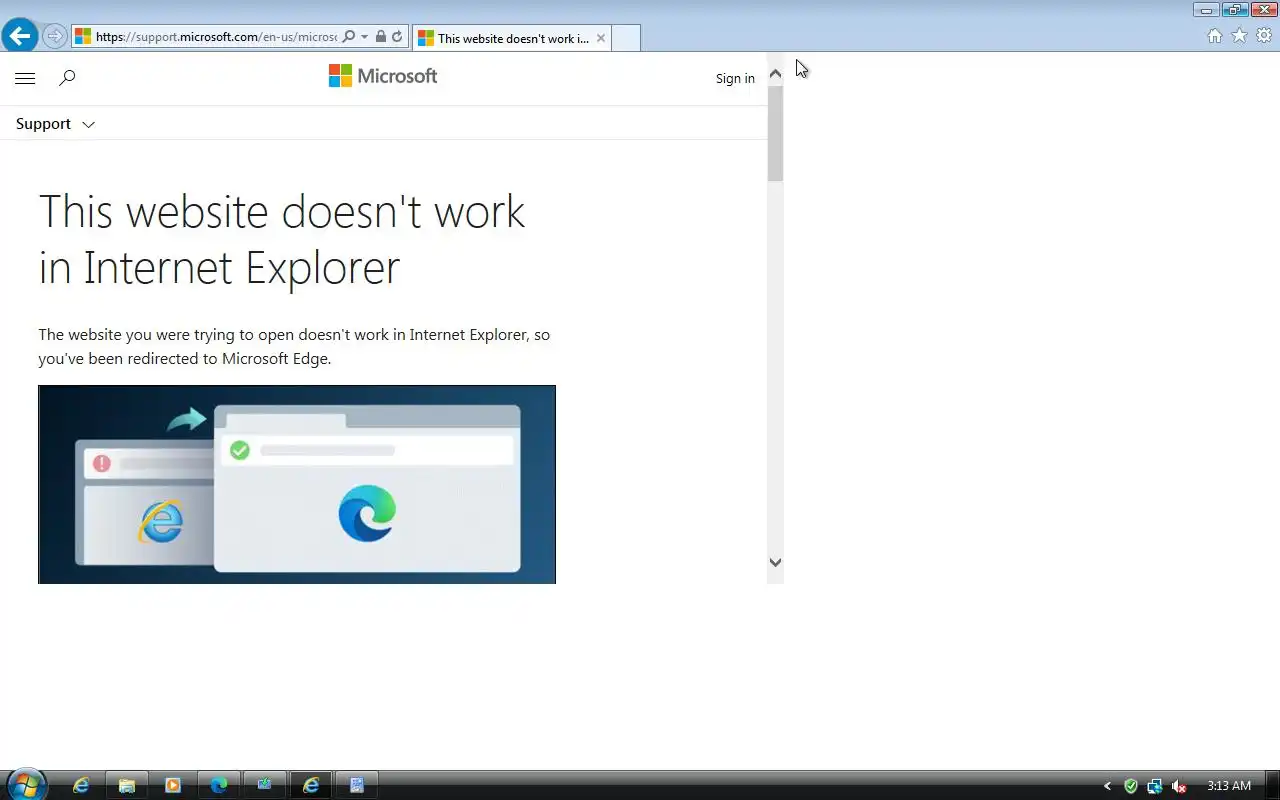The image size is (1280, 800).
Task: Open the Windows Start orb
Action: 25,785
